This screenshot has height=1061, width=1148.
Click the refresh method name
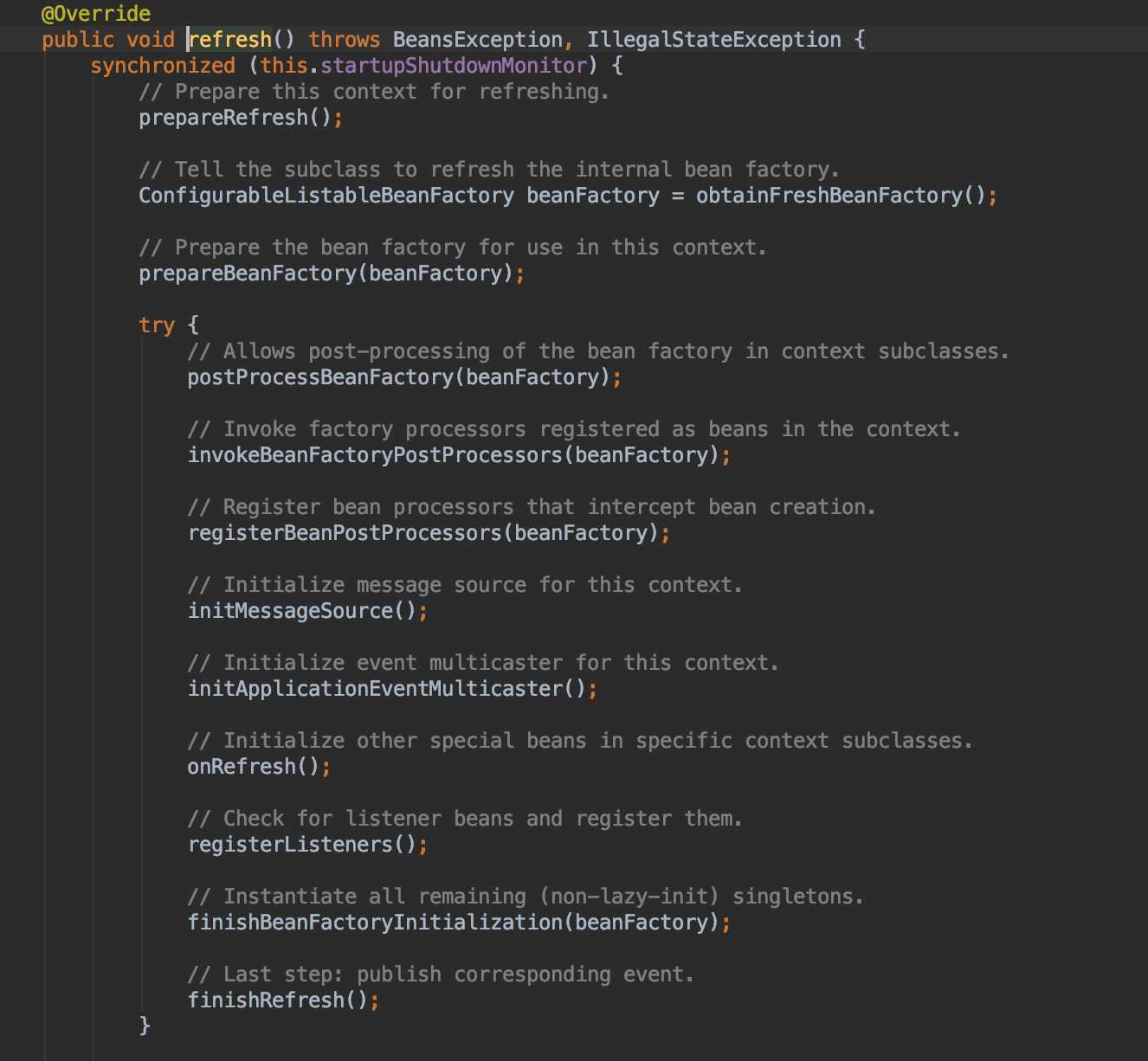point(230,40)
